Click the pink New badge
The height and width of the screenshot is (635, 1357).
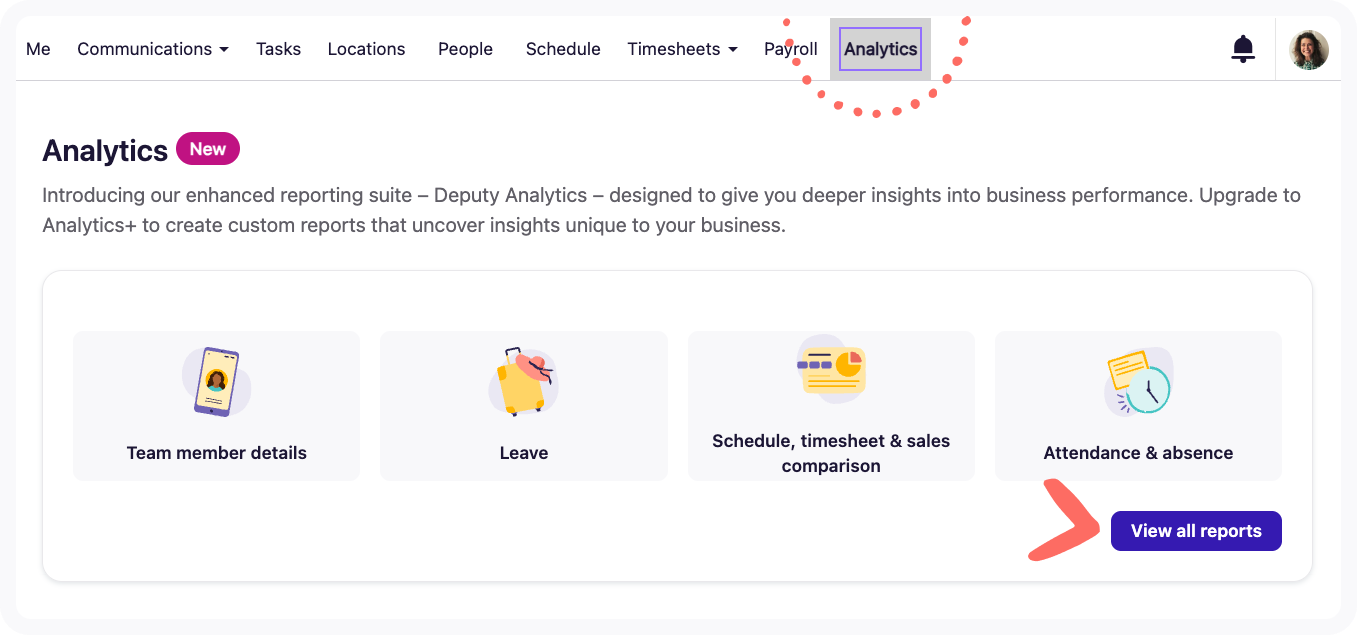click(x=208, y=149)
